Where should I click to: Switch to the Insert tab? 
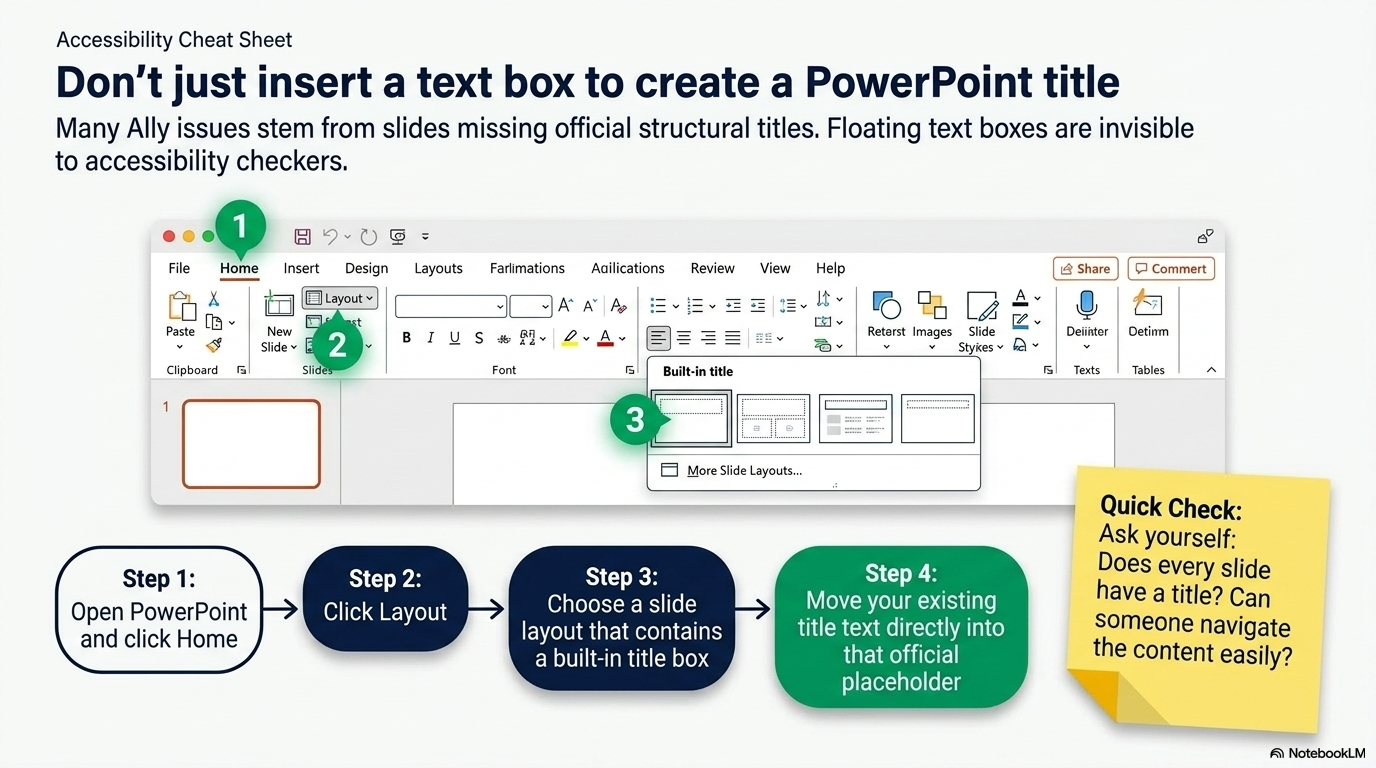pyautogui.click(x=301, y=268)
